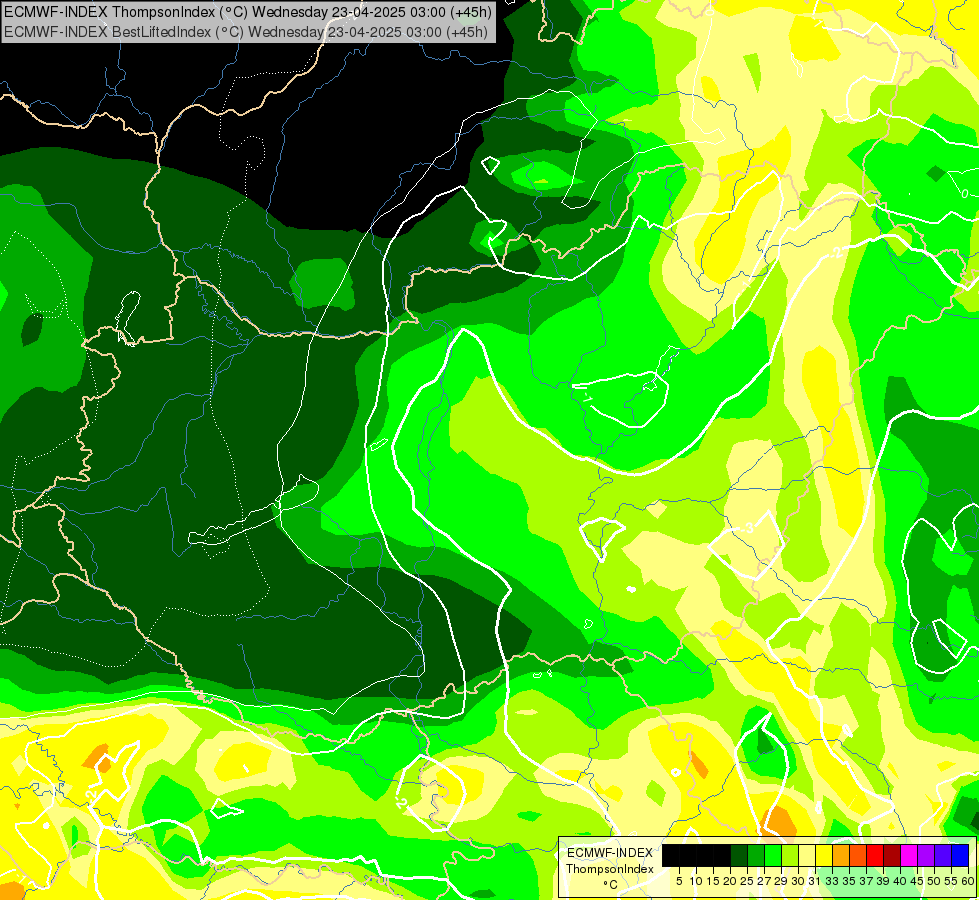Click the red-orange 35–37 legend swatch
The width and height of the screenshot is (979, 900).
pyautogui.click(x=858, y=855)
